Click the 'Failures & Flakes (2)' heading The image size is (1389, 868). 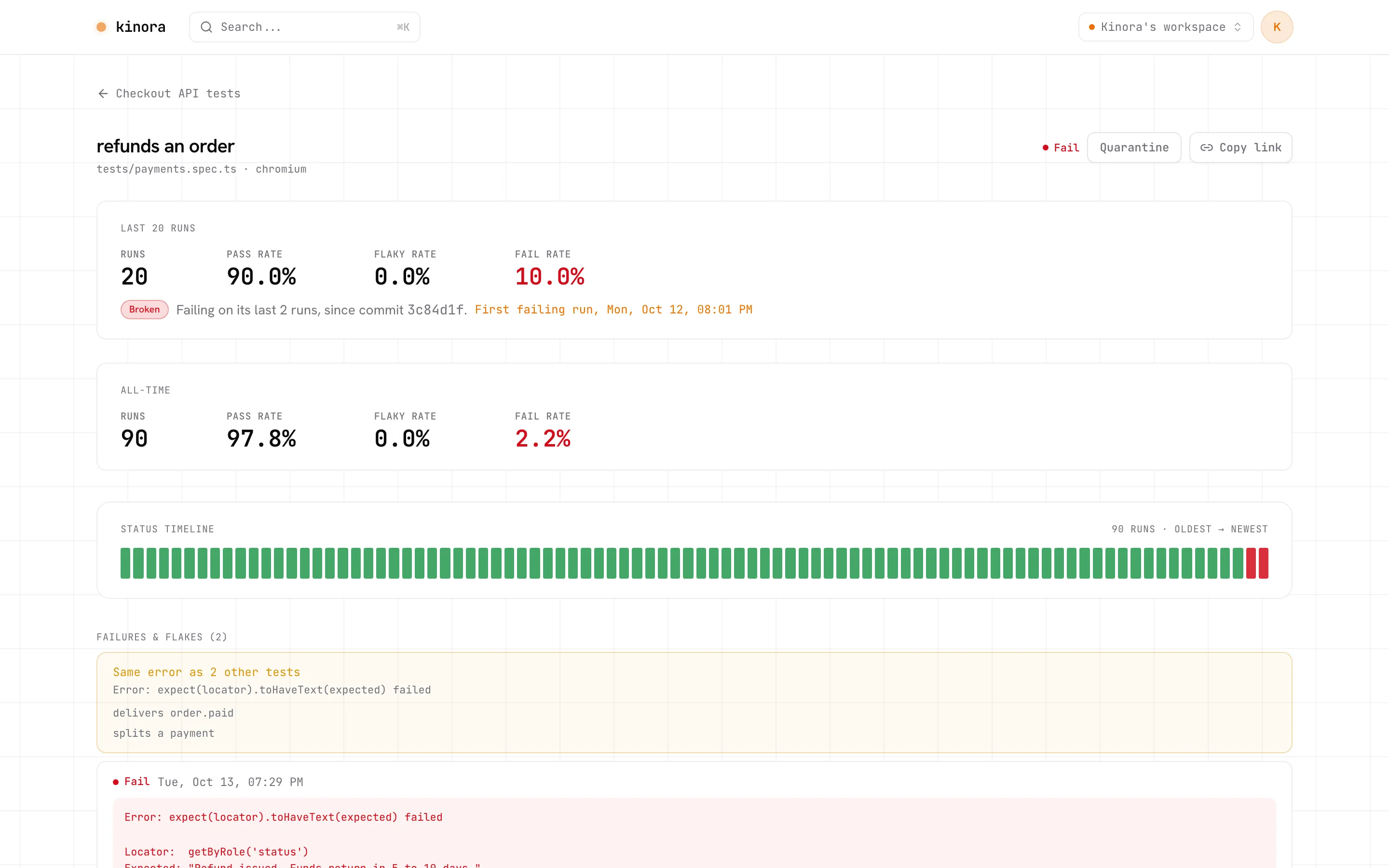(x=162, y=637)
